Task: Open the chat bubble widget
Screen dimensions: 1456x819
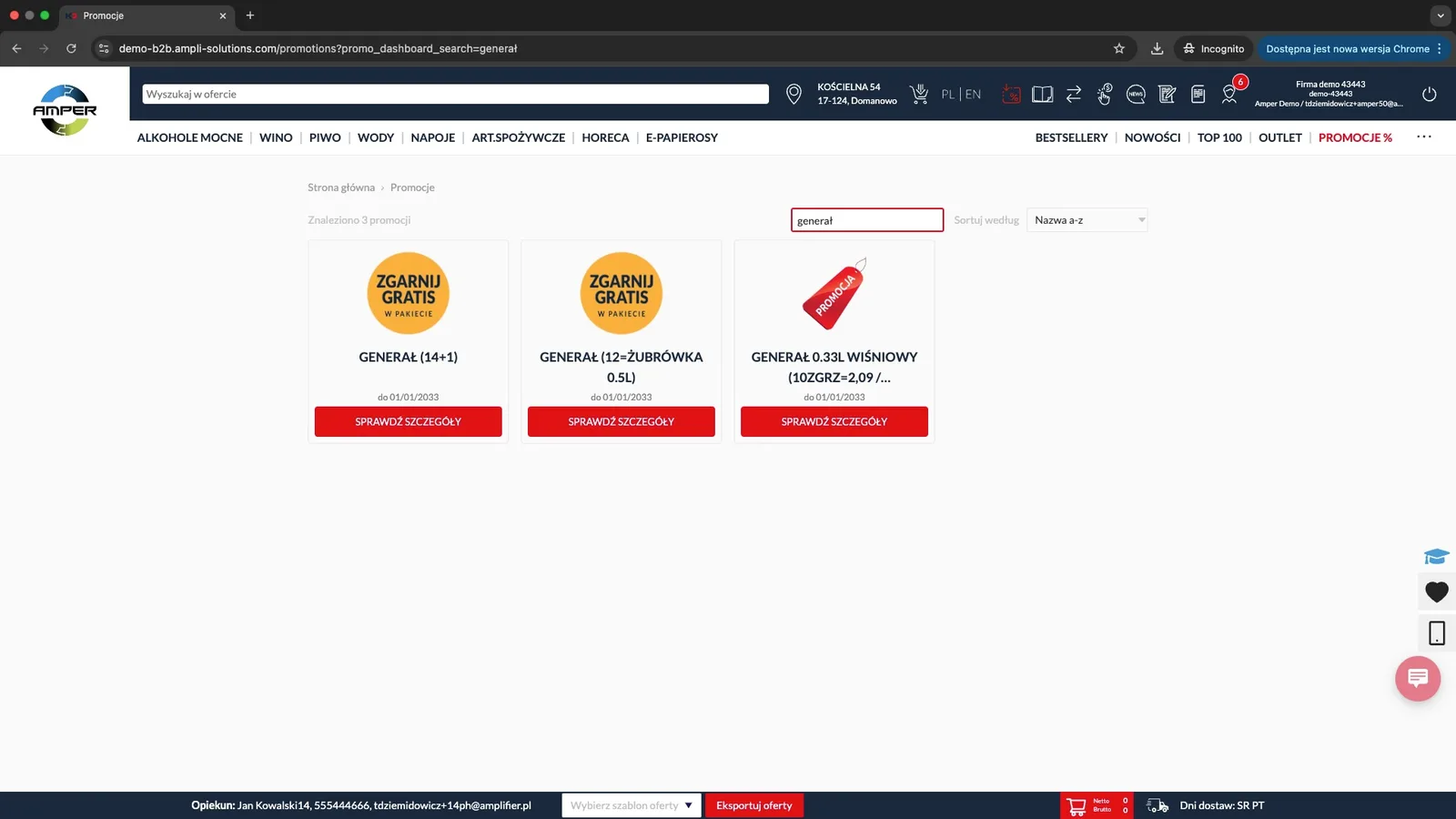Action: pyautogui.click(x=1418, y=678)
